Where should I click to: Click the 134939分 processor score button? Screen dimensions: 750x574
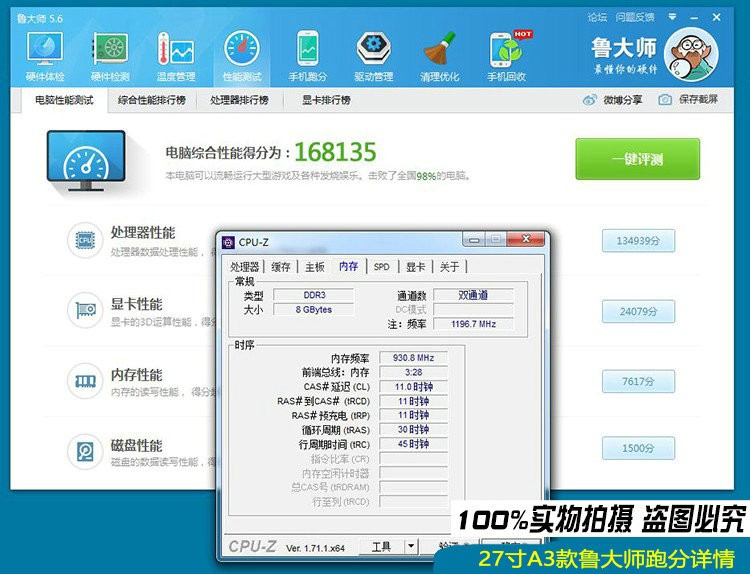(x=638, y=241)
